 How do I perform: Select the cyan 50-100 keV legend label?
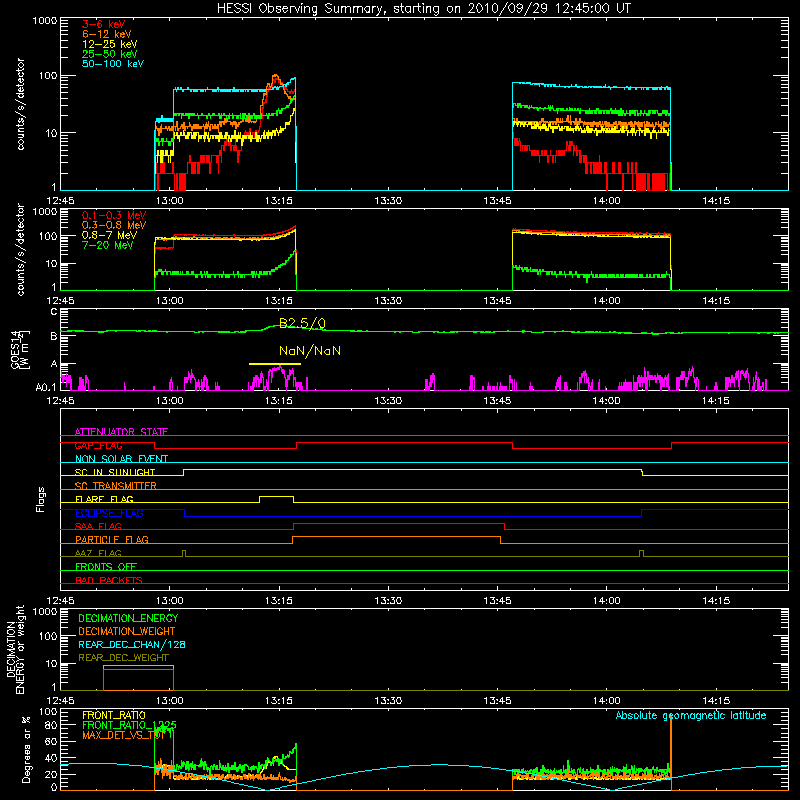113,64
